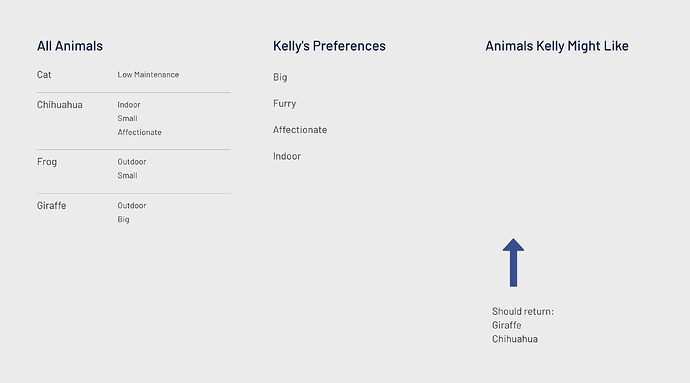Click the Low Maintenance trait of Cat
This screenshot has height=383, width=690.
pyautogui.click(x=148, y=75)
